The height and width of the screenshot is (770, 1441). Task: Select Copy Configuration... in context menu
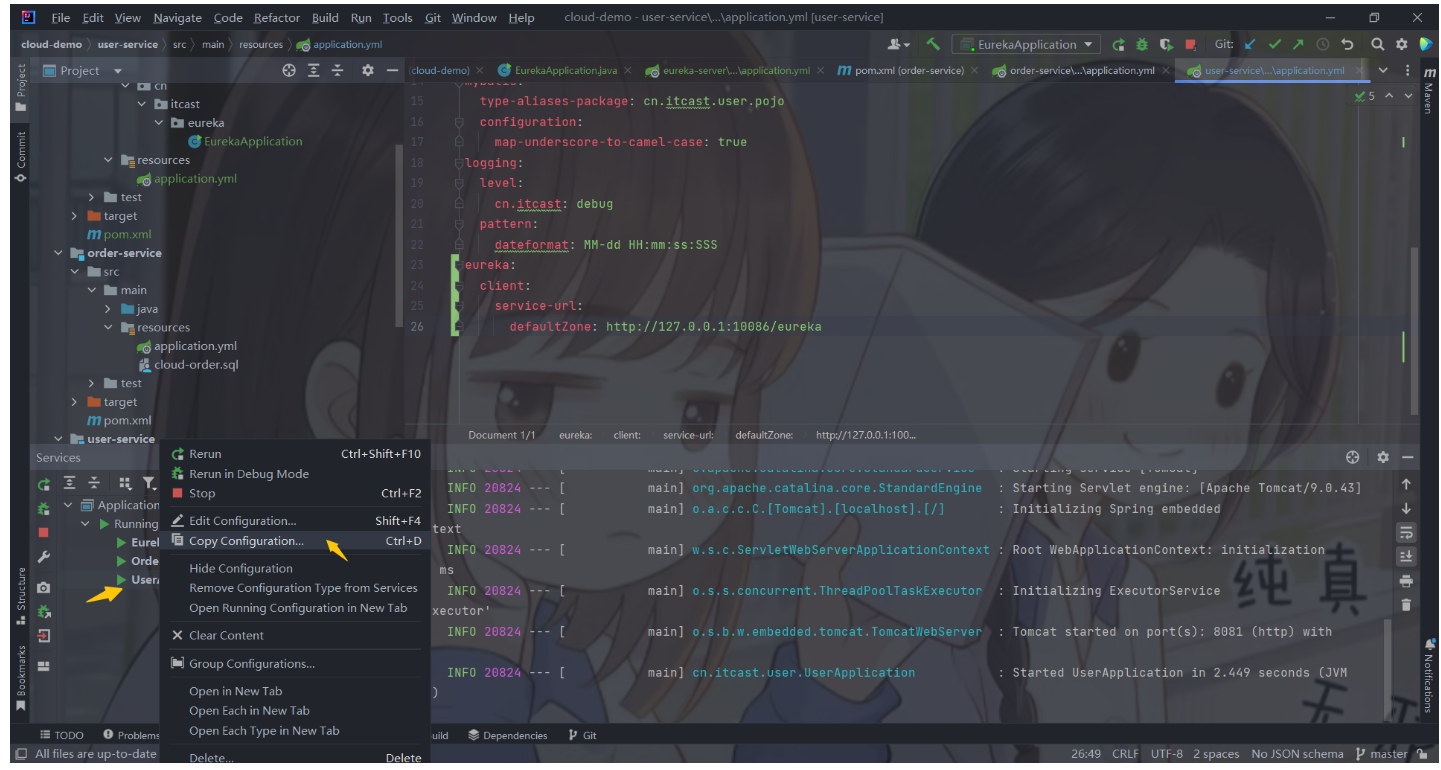click(296, 541)
